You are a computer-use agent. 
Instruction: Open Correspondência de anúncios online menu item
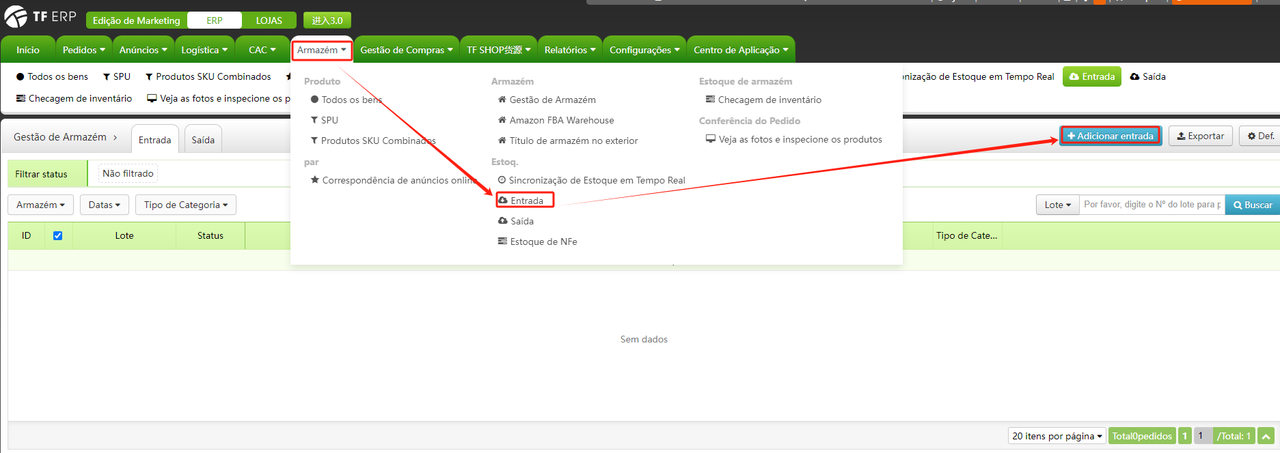click(x=394, y=180)
